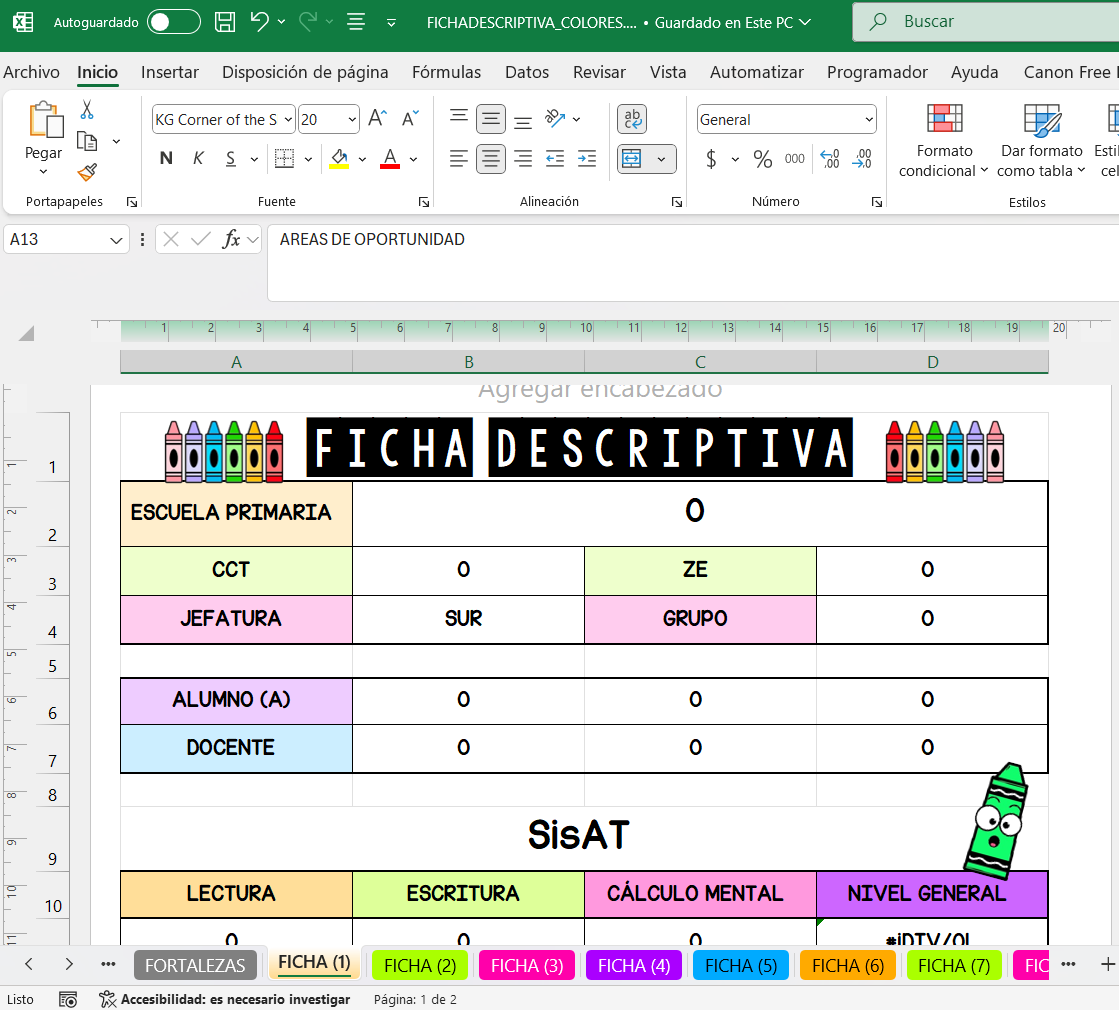Open the font size dropdown
The width and height of the screenshot is (1119, 1010).
[353, 119]
